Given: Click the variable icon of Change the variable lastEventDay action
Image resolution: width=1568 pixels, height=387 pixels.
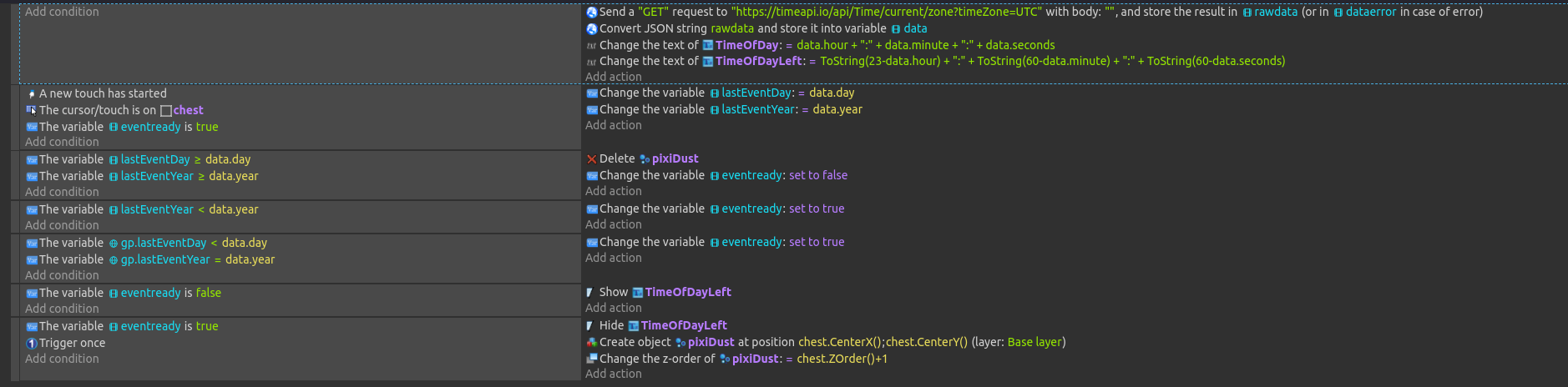Looking at the screenshot, I should (x=591, y=93).
